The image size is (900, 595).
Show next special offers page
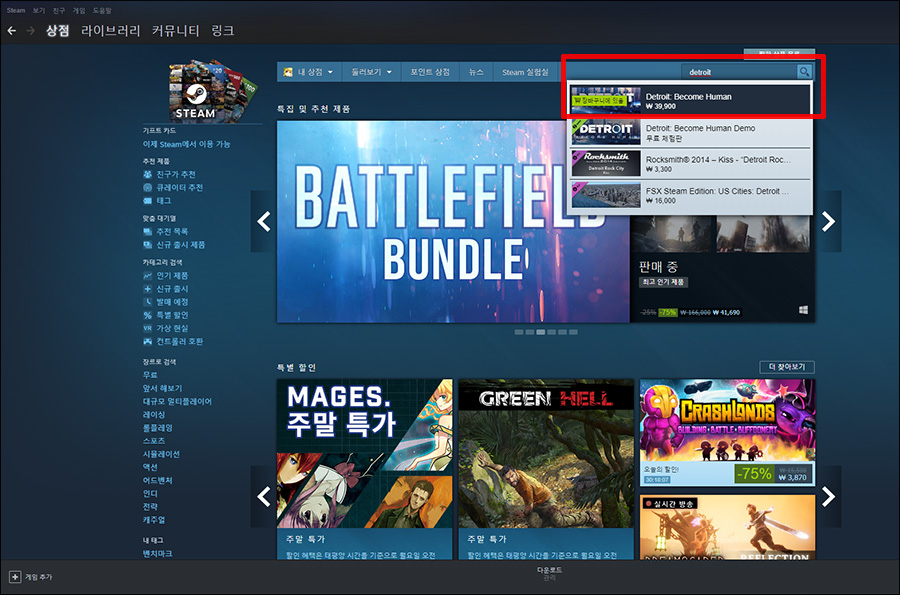point(828,496)
